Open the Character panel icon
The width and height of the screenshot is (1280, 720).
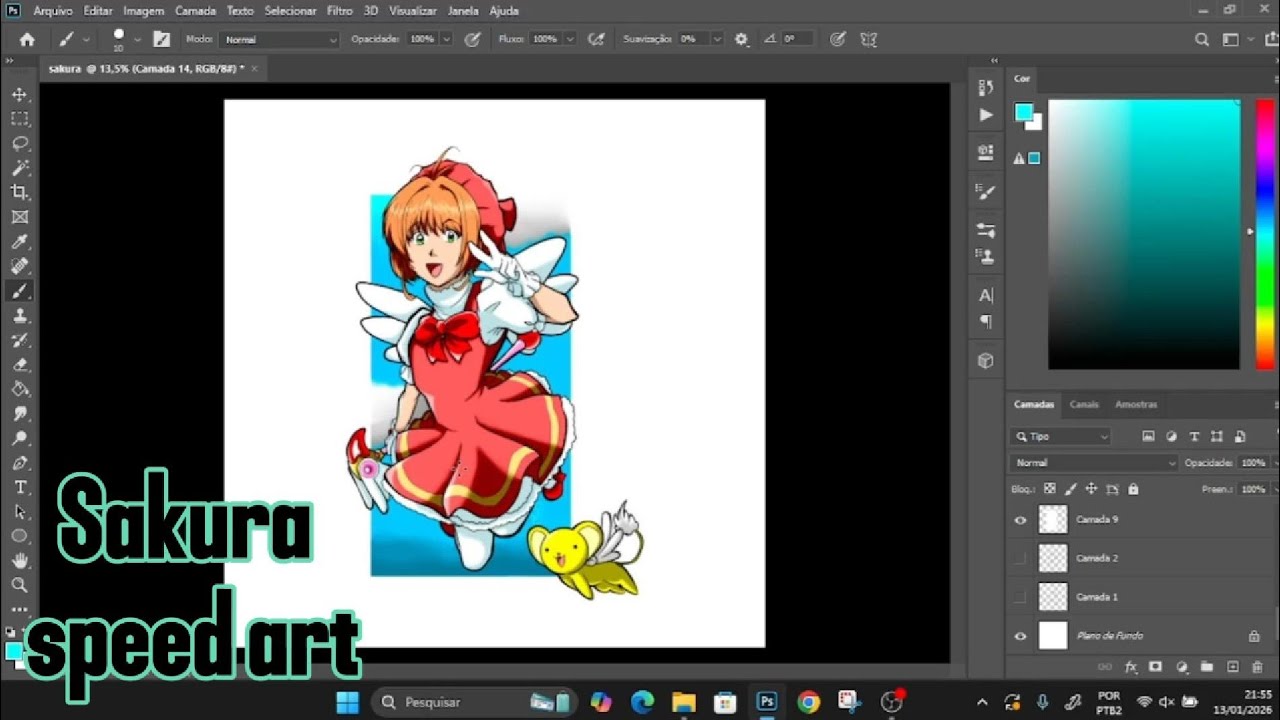[x=986, y=295]
